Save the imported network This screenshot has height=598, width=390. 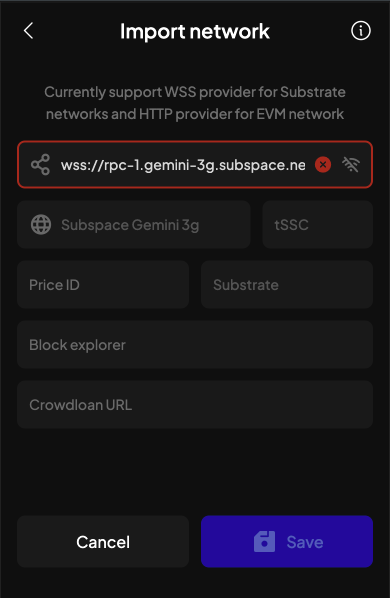point(287,542)
